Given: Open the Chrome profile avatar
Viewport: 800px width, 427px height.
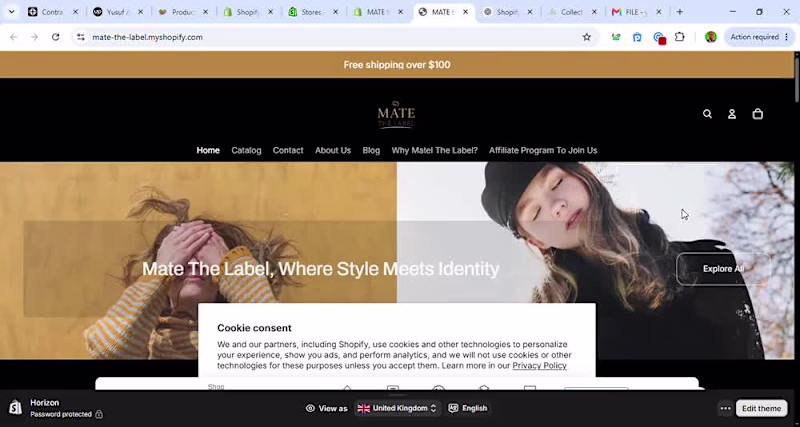Looking at the screenshot, I should 711,37.
